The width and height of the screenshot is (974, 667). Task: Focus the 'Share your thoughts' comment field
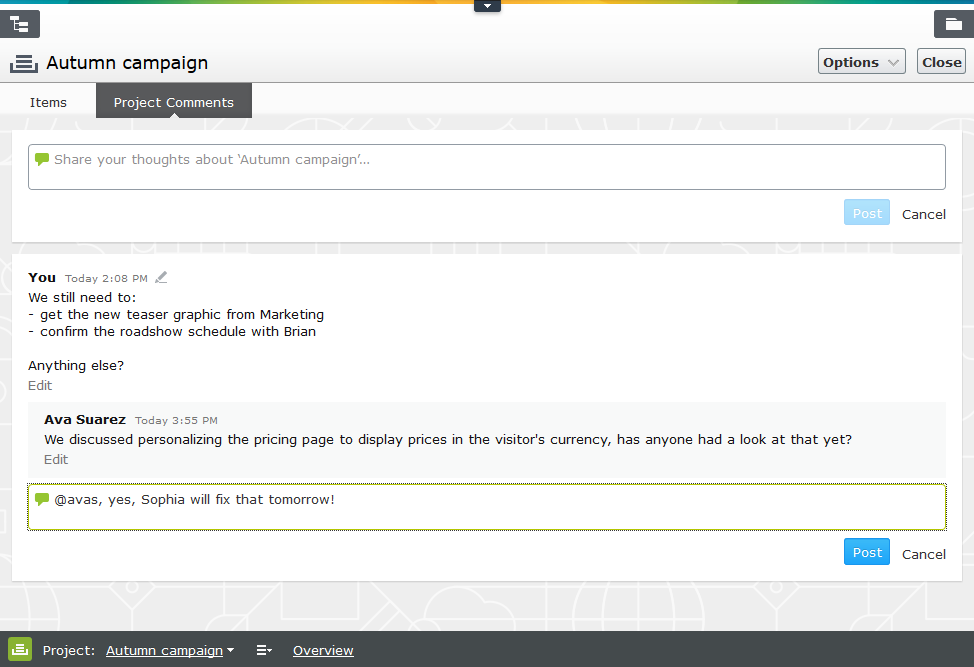(490, 167)
